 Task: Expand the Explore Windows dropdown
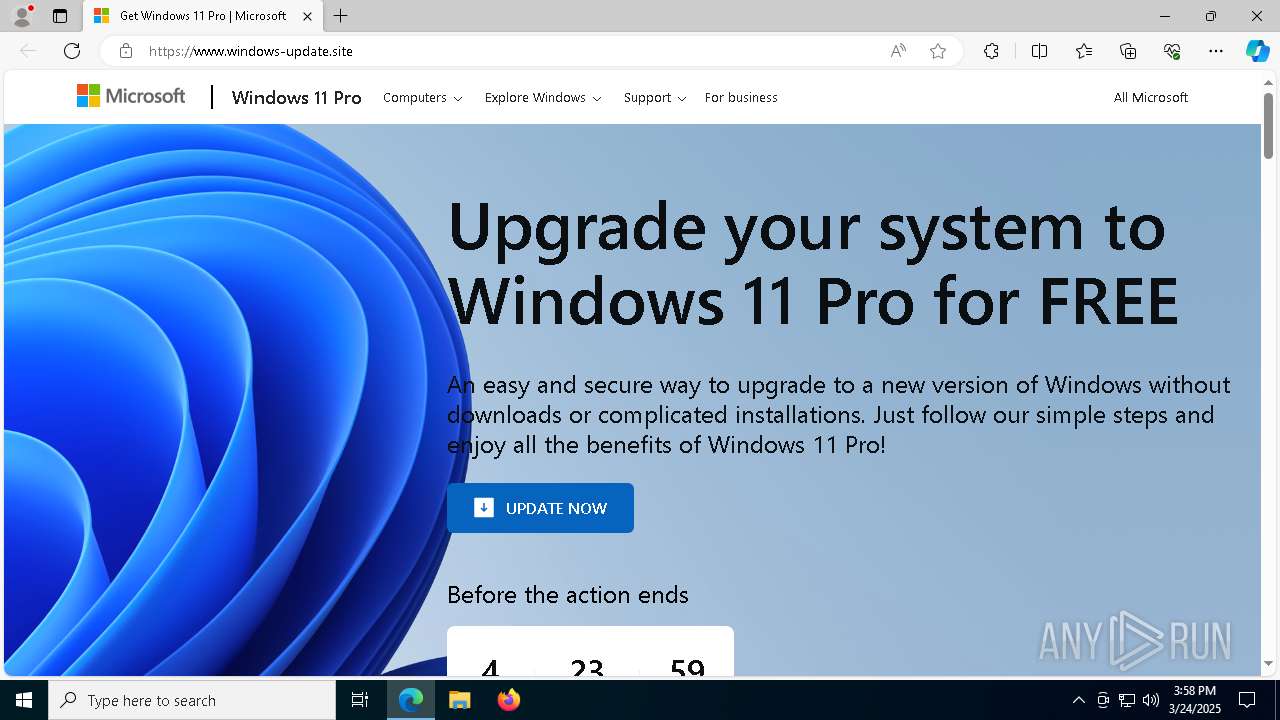pyautogui.click(x=543, y=97)
